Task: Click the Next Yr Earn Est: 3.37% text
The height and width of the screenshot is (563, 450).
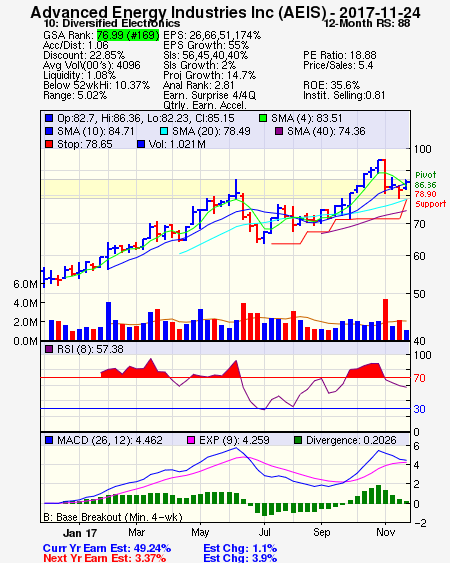Action: (105, 558)
